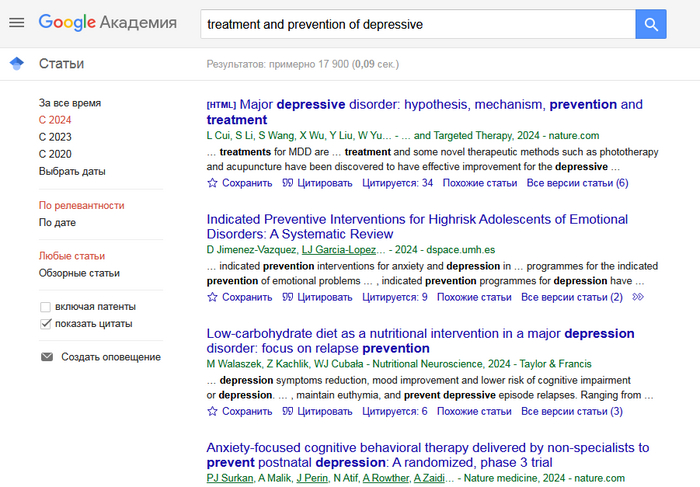The height and width of the screenshot is (487, 700).
Task: Filter results С 2023
Action: pyautogui.click(x=55, y=137)
